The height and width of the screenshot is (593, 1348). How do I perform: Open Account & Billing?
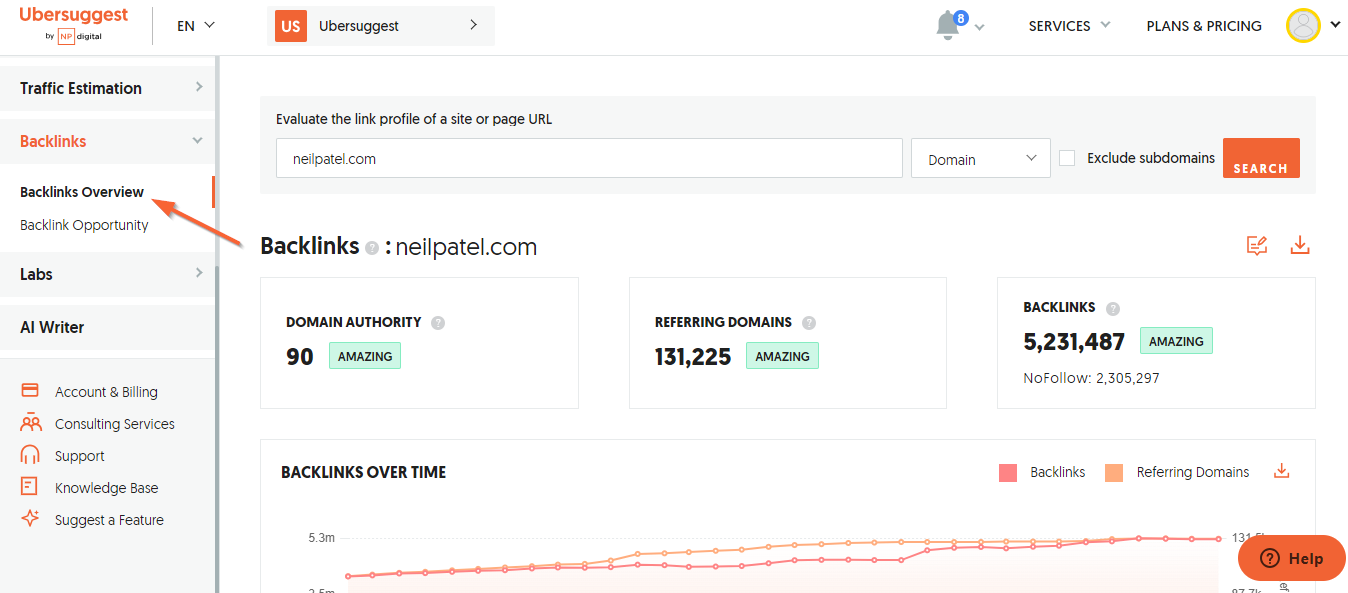[106, 392]
